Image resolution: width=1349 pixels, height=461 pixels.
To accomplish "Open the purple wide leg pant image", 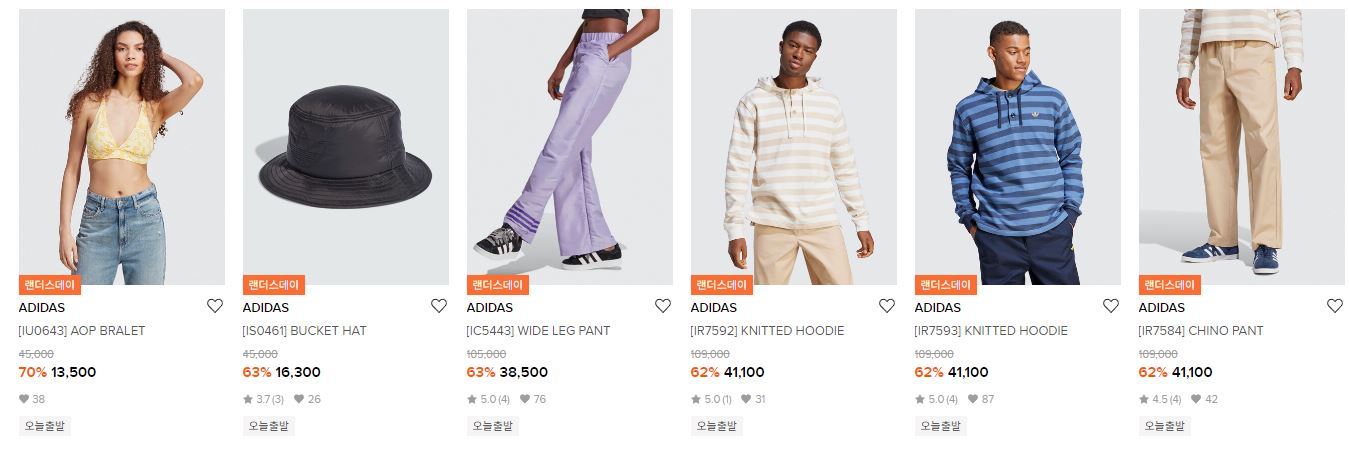I will (570, 147).
